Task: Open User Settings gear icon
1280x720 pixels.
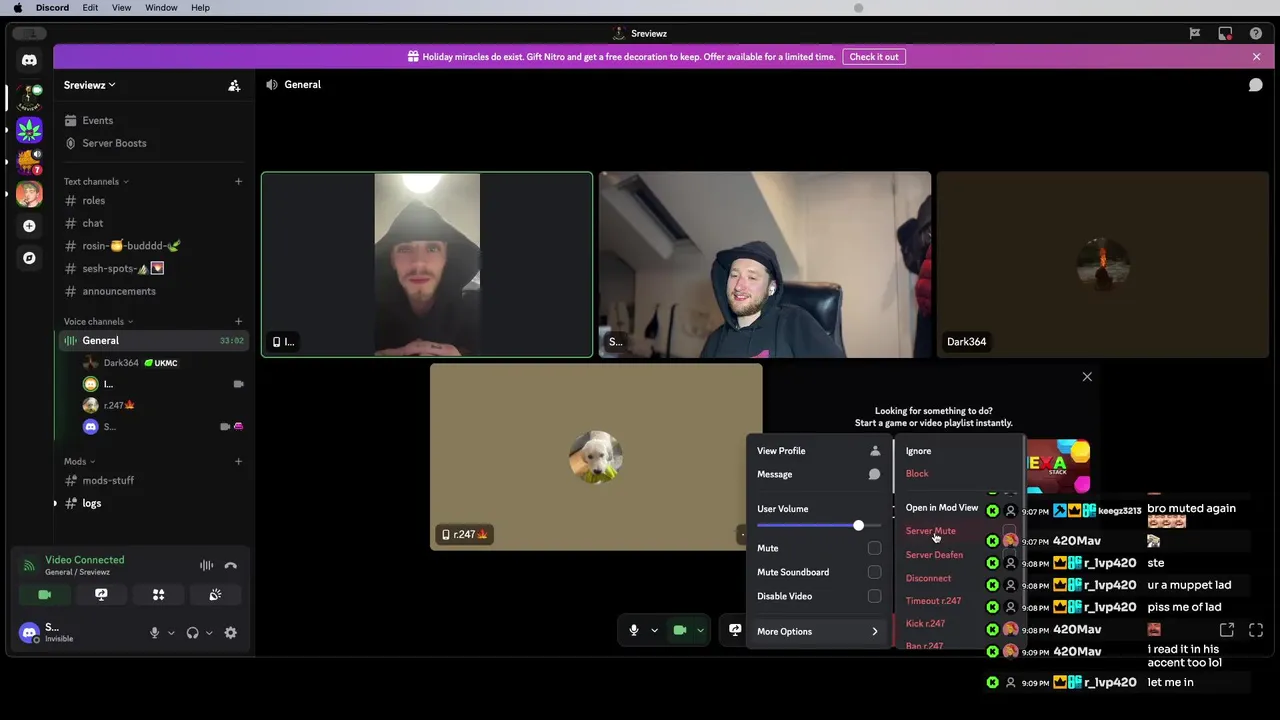Action: coord(231,633)
